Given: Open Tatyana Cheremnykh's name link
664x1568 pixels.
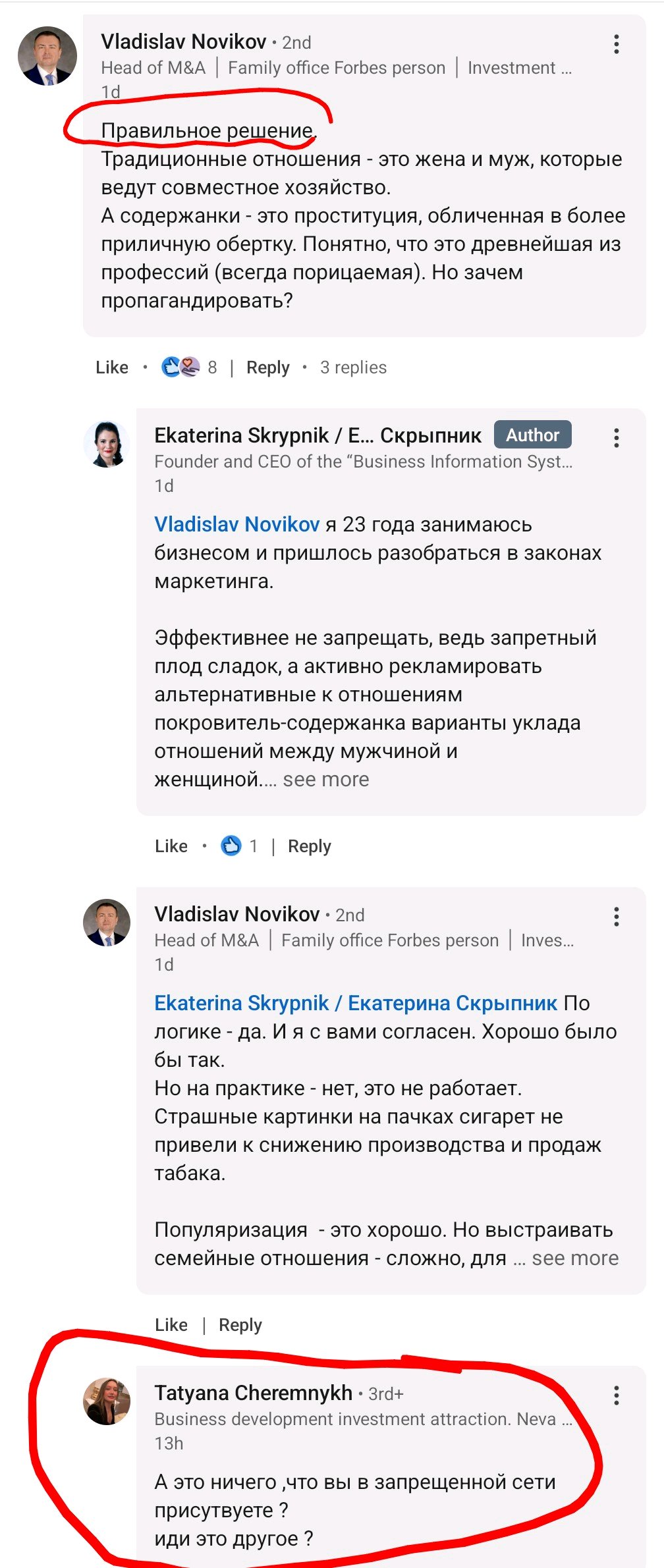Looking at the screenshot, I should (x=254, y=1393).
